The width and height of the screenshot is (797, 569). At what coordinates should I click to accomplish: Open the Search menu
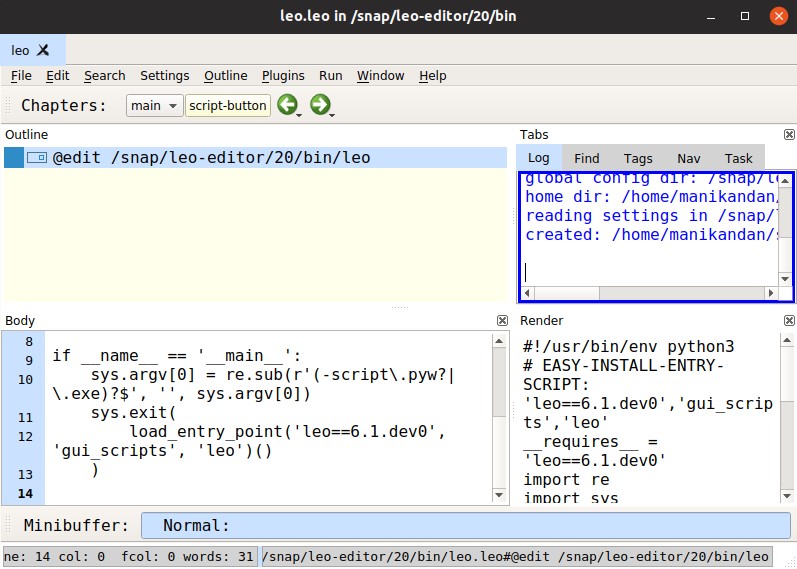click(105, 76)
